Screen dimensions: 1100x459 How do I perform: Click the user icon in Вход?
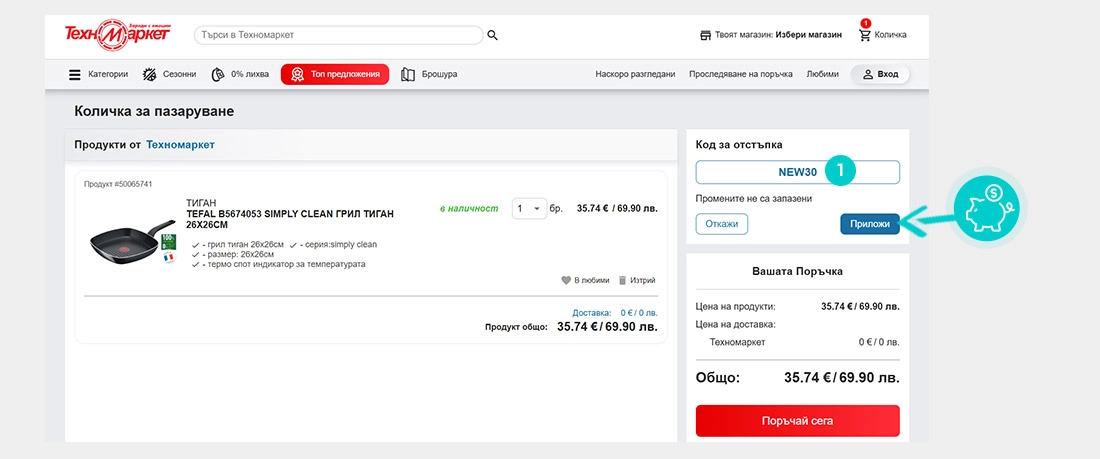click(868, 74)
